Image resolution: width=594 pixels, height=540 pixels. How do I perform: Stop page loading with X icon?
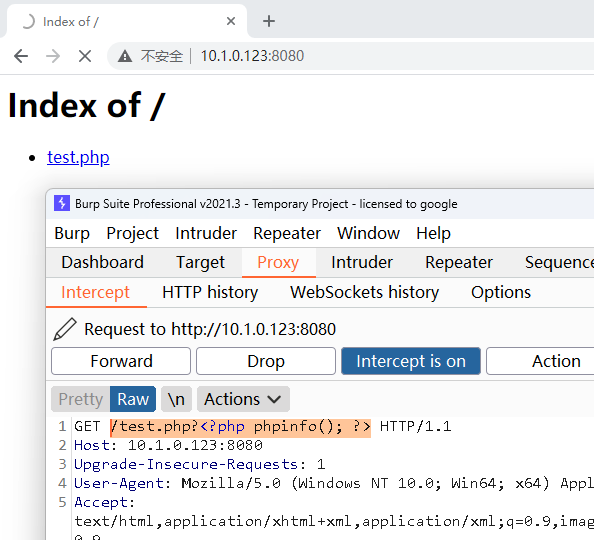[85, 56]
